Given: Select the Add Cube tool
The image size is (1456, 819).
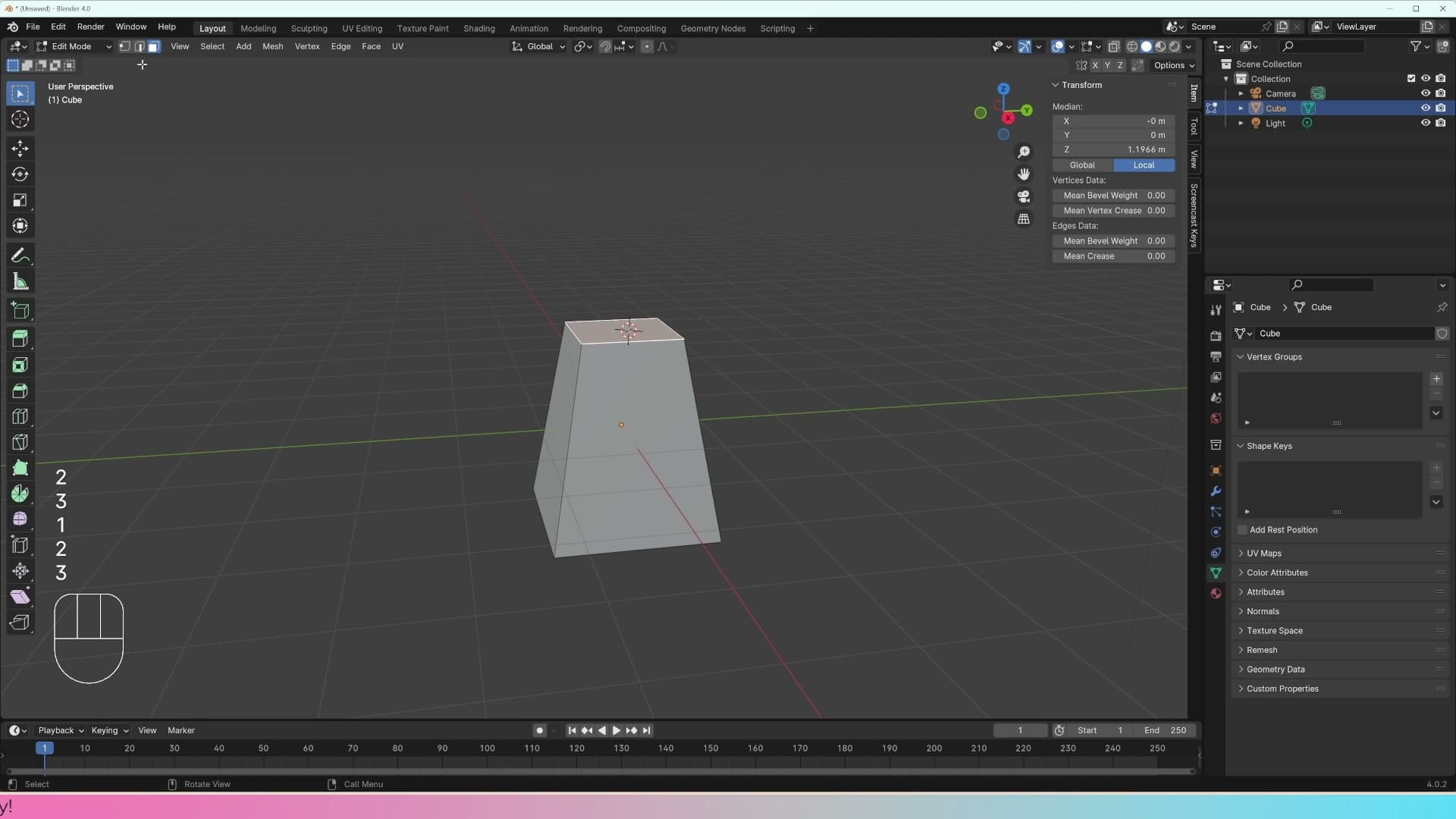Looking at the screenshot, I should pos(20,310).
